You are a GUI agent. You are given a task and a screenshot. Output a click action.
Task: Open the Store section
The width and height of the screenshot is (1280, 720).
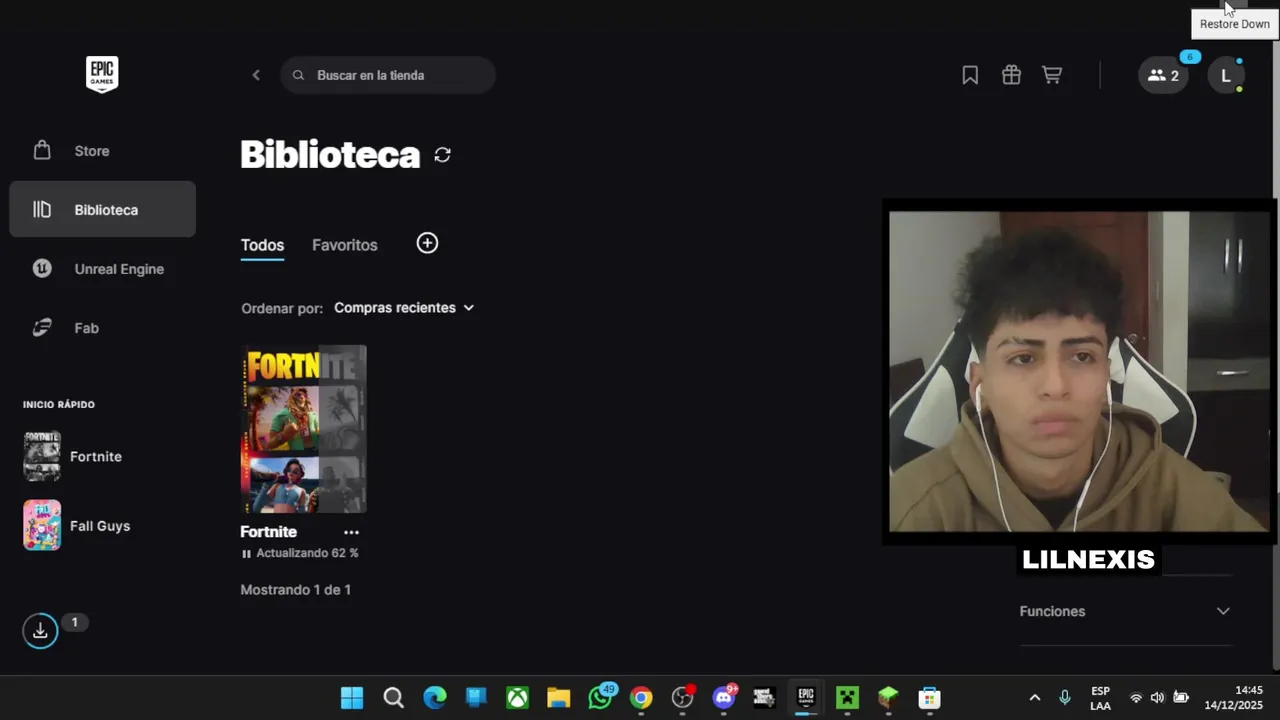(102, 151)
